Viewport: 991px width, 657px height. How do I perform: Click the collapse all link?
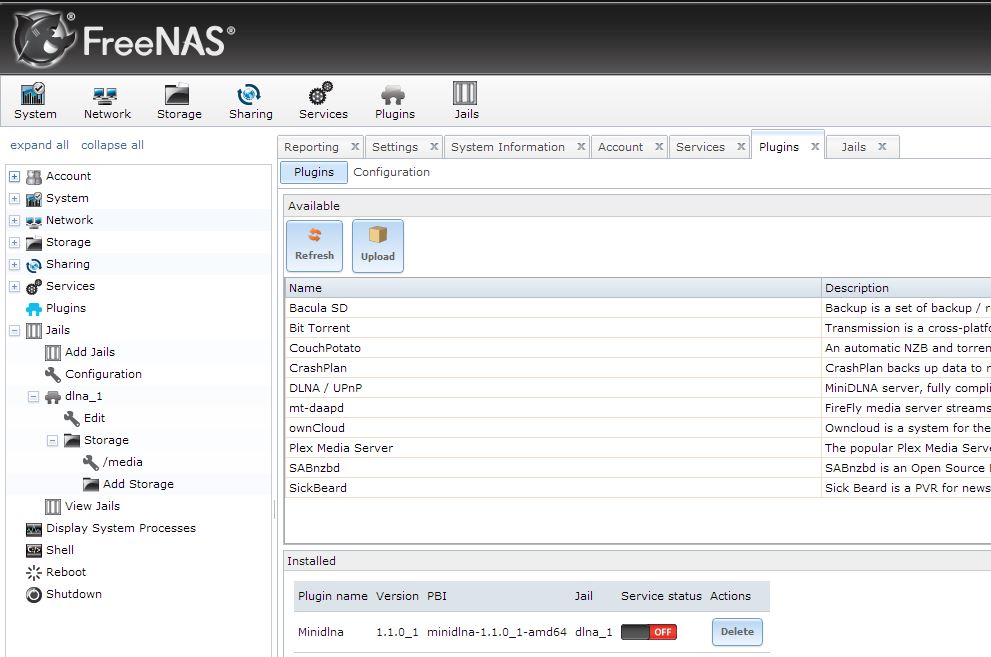(x=112, y=145)
